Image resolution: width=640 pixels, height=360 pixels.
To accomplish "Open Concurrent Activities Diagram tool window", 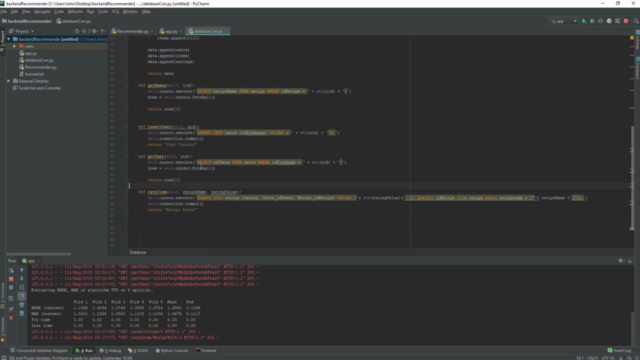I will pyautogui.click(x=39, y=350).
